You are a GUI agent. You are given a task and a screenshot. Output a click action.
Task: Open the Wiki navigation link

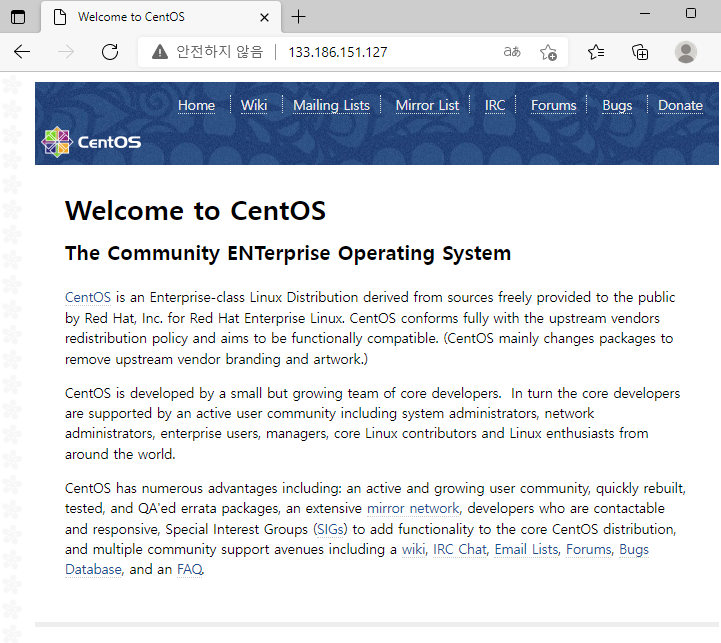[254, 105]
